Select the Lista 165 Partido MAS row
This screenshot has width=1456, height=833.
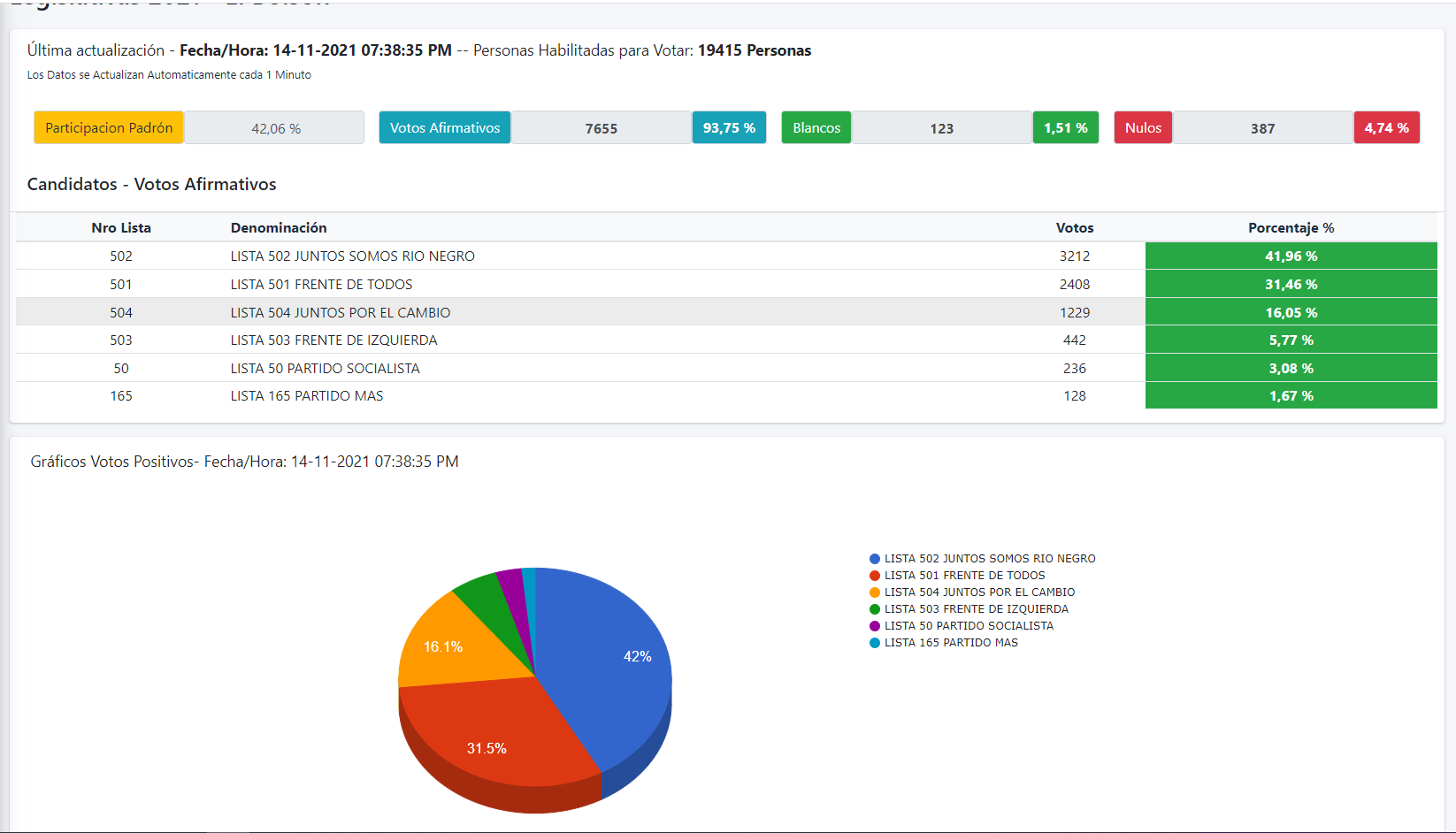click(726, 395)
